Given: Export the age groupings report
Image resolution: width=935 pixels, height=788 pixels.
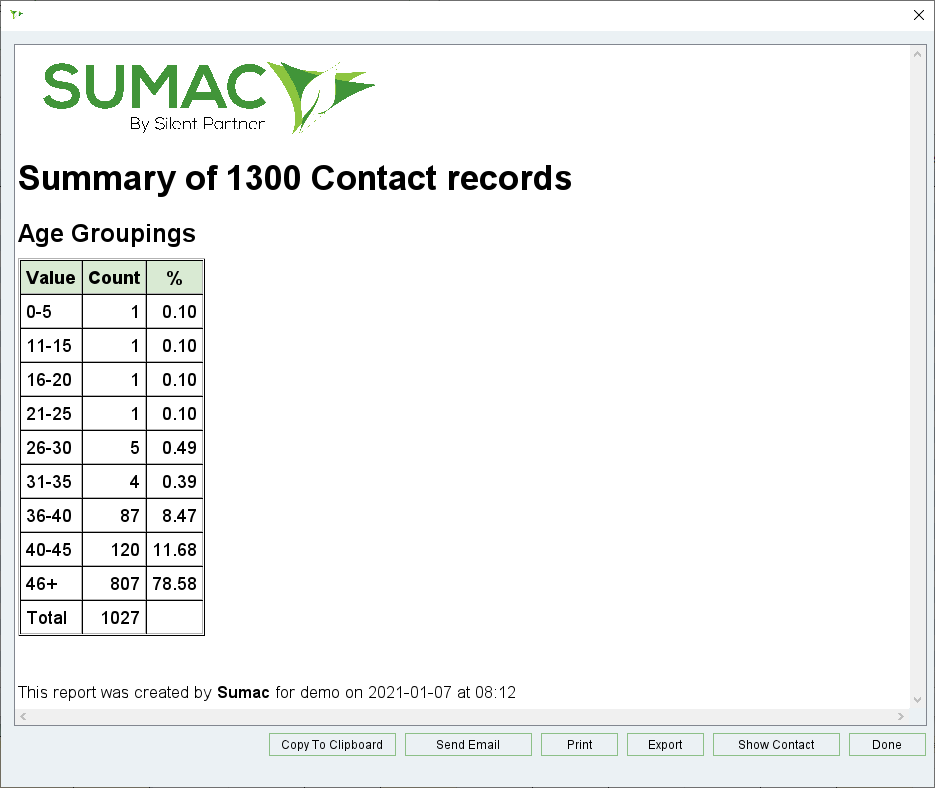Looking at the screenshot, I should pos(665,744).
